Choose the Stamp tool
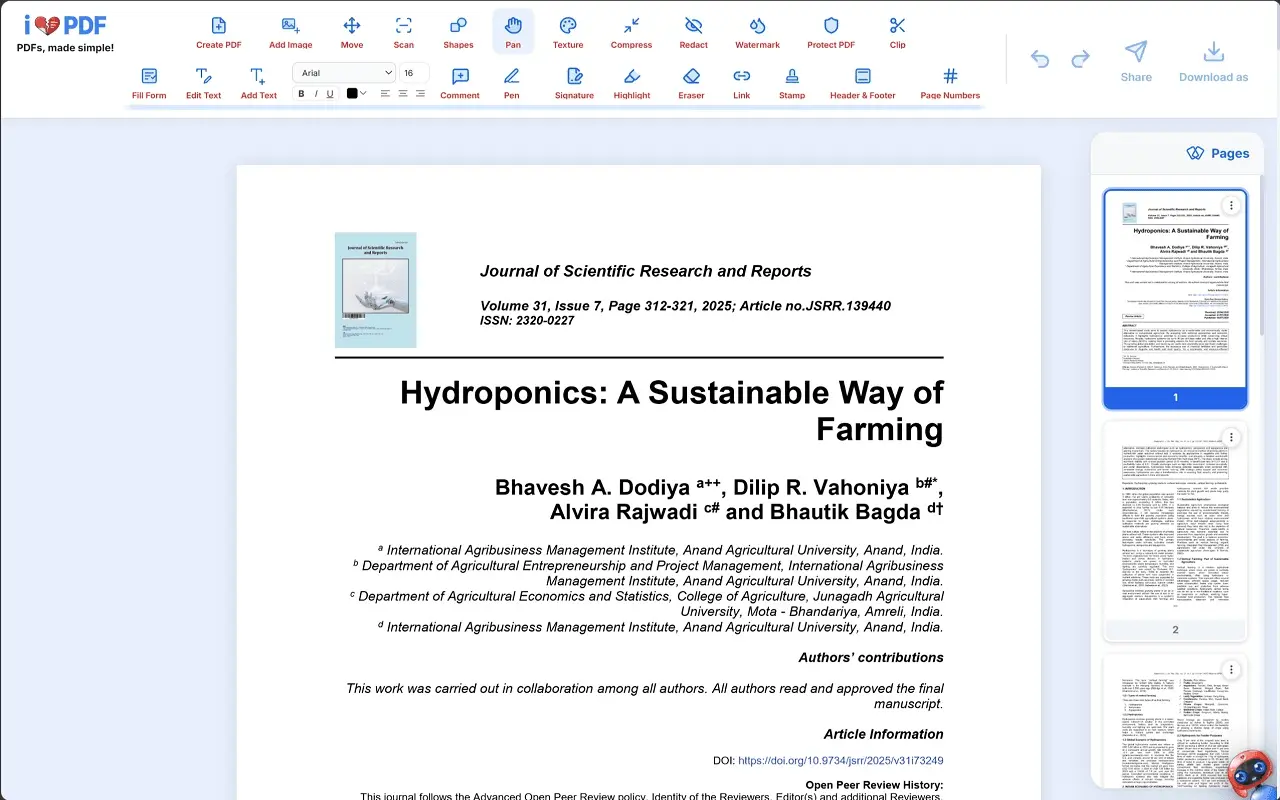1280x800 pixels. point(792,83)
